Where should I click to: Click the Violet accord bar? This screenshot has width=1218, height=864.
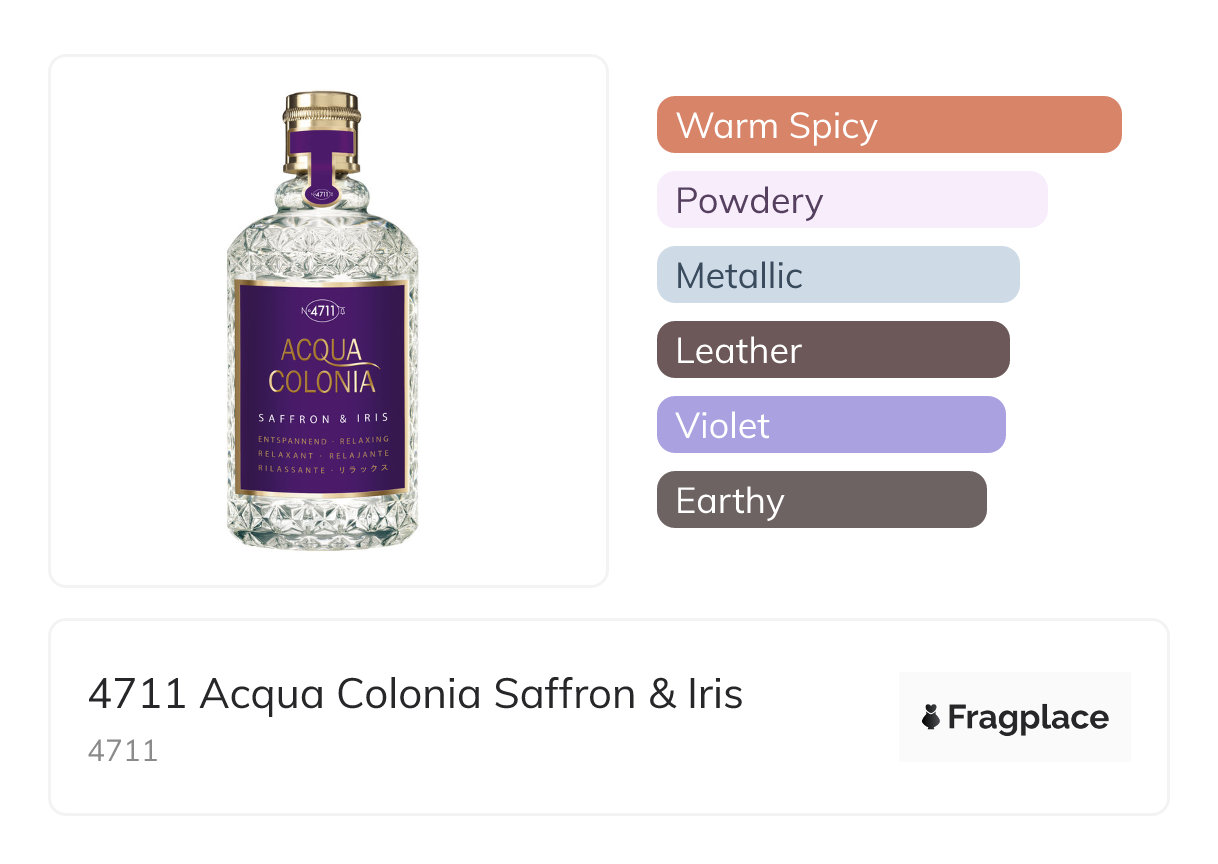pos(830,425)
